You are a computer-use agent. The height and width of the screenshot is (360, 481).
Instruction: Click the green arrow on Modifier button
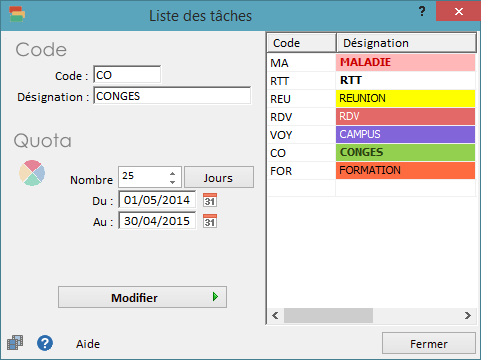coord(215,296)
